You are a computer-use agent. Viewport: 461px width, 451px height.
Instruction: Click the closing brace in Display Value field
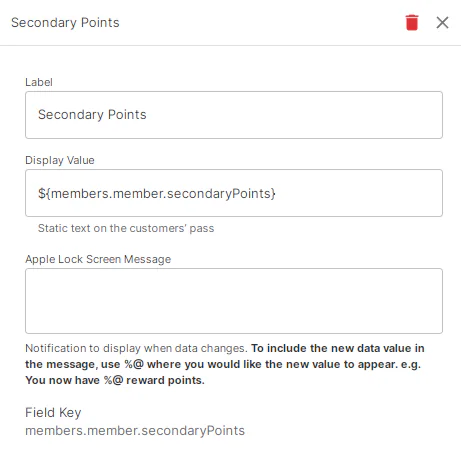click(x=273, y=194)
